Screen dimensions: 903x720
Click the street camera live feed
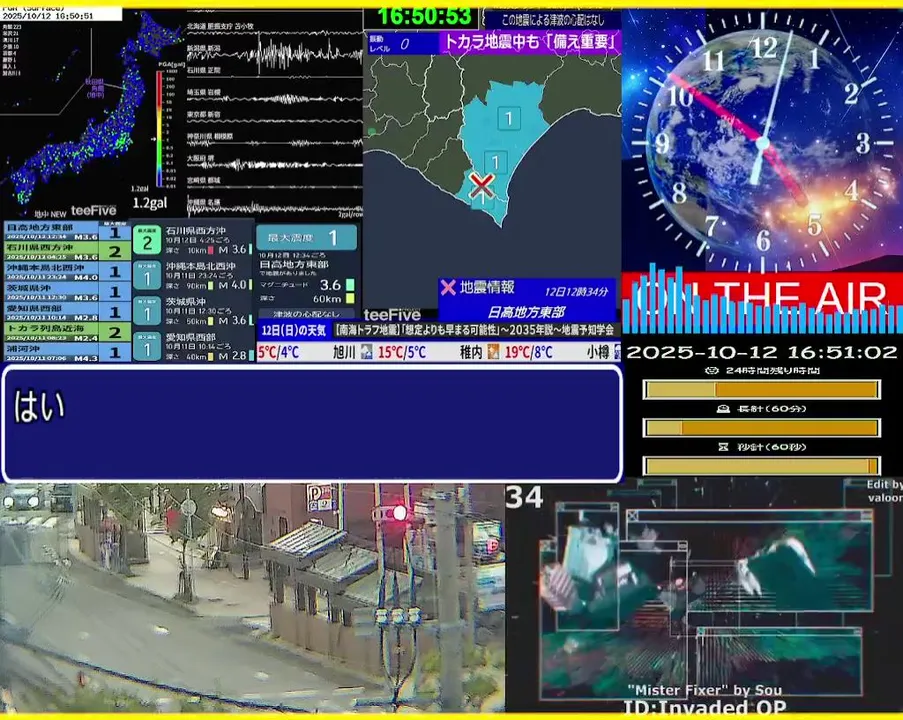pyautogui.click(x=252, y=598)
